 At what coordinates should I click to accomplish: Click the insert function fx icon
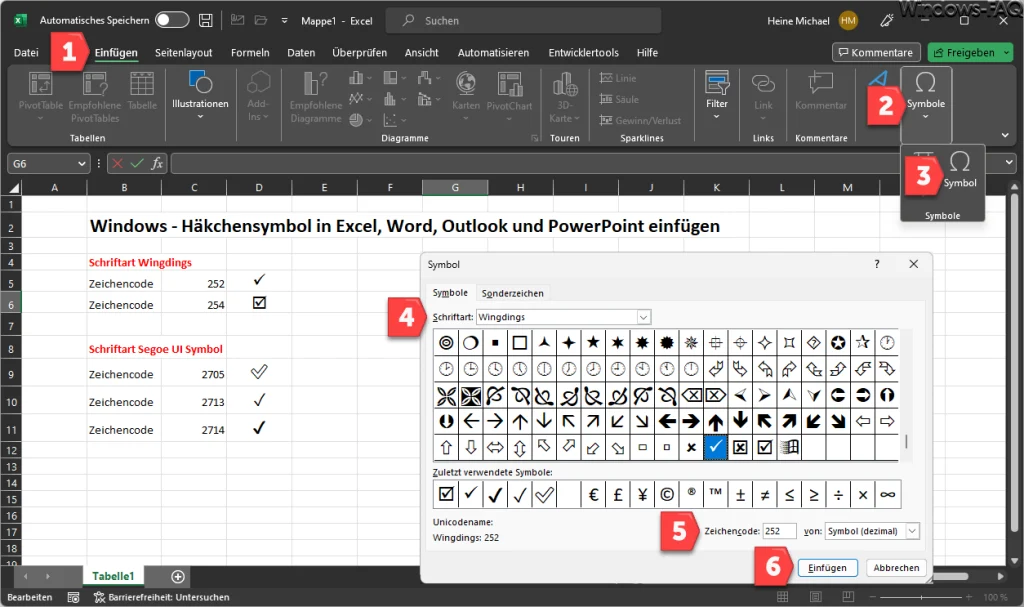(157, 163)
